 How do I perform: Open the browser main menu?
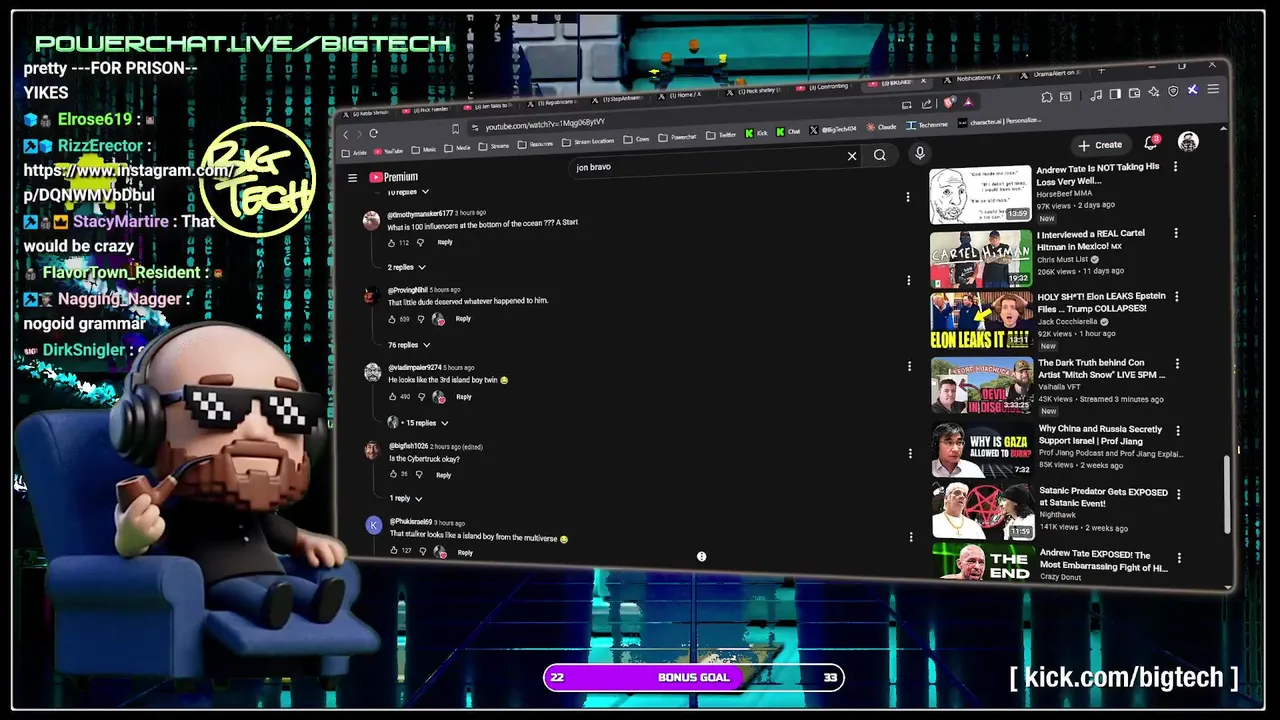1213,89
